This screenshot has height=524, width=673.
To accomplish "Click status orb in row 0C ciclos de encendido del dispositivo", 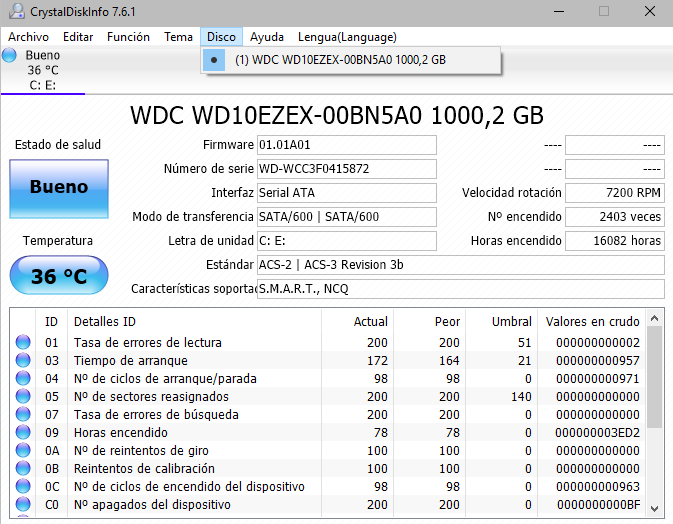I will coord(23,486).
